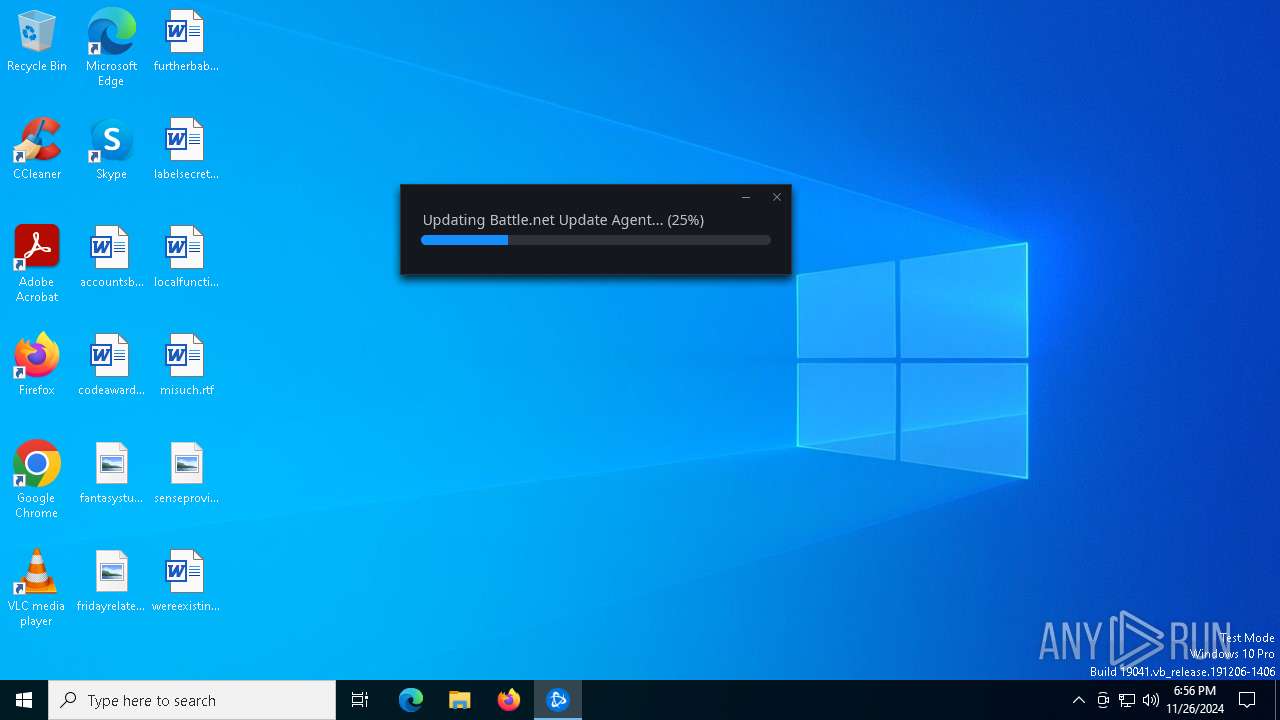Select the Google Chrome desktop shortcut
Image resolution: width=1280 pixels, height=720 pixels.
click(x=37, y=480)
